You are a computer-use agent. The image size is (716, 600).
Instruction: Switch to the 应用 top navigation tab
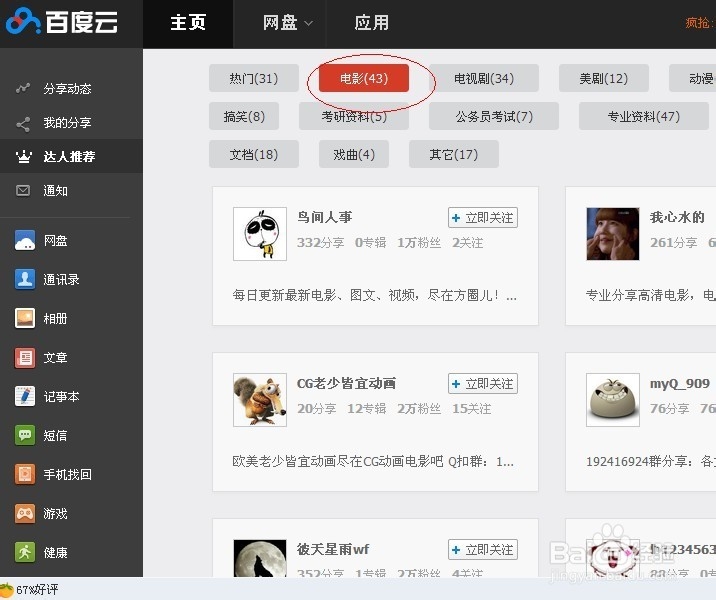(x=372, y=23)
